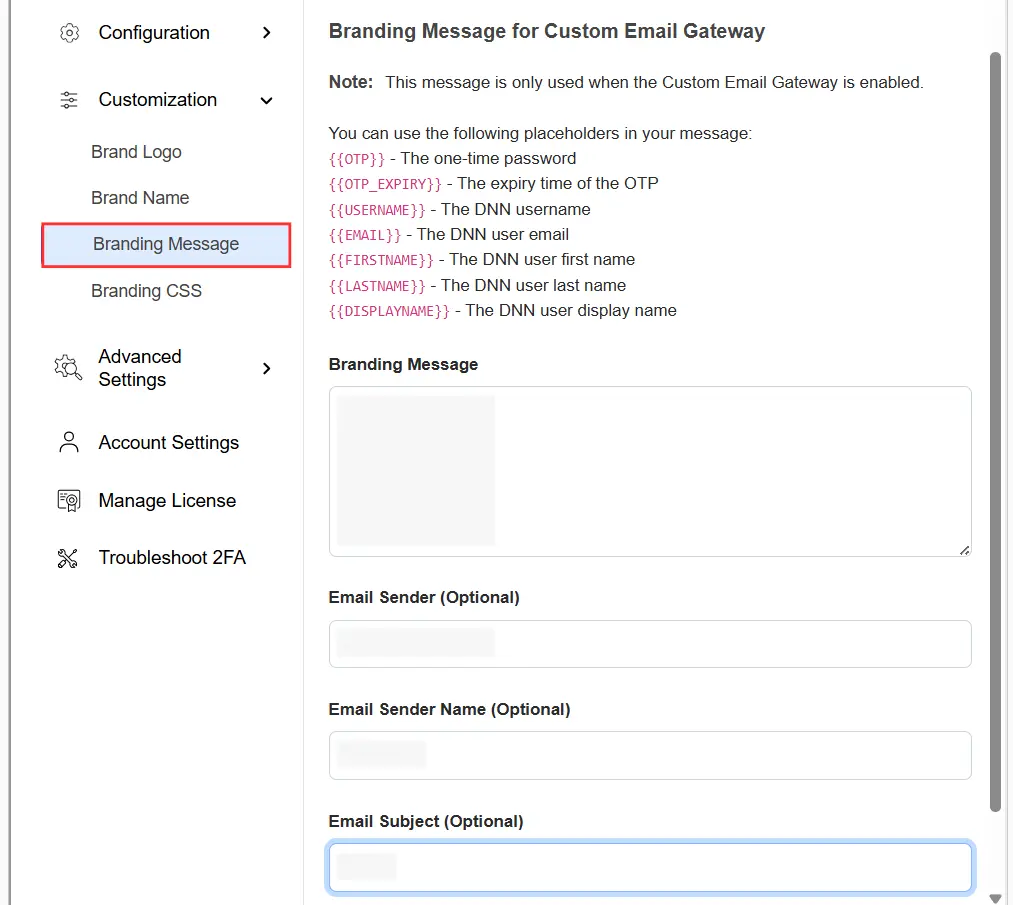Open the Brand Name page

coord(140,197)
